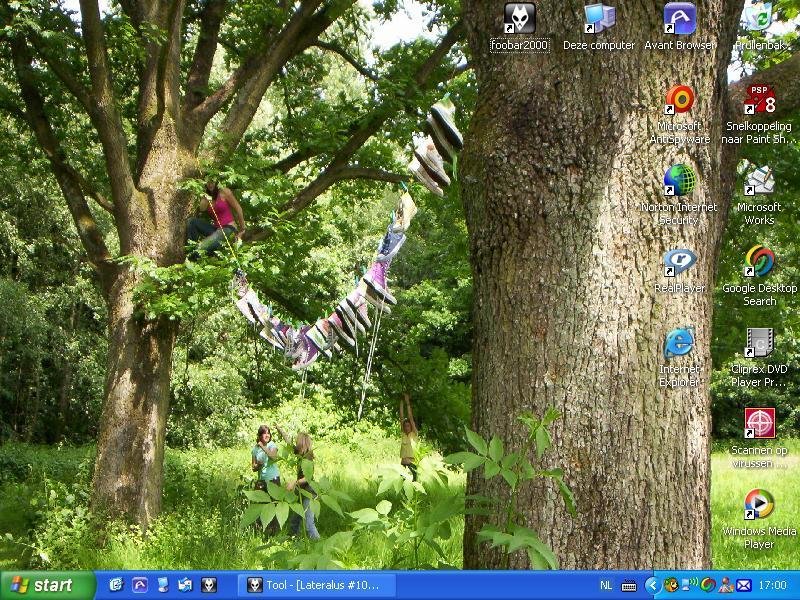
Task: Launch foobar2000 from quick launch bar
Action: 209,585
